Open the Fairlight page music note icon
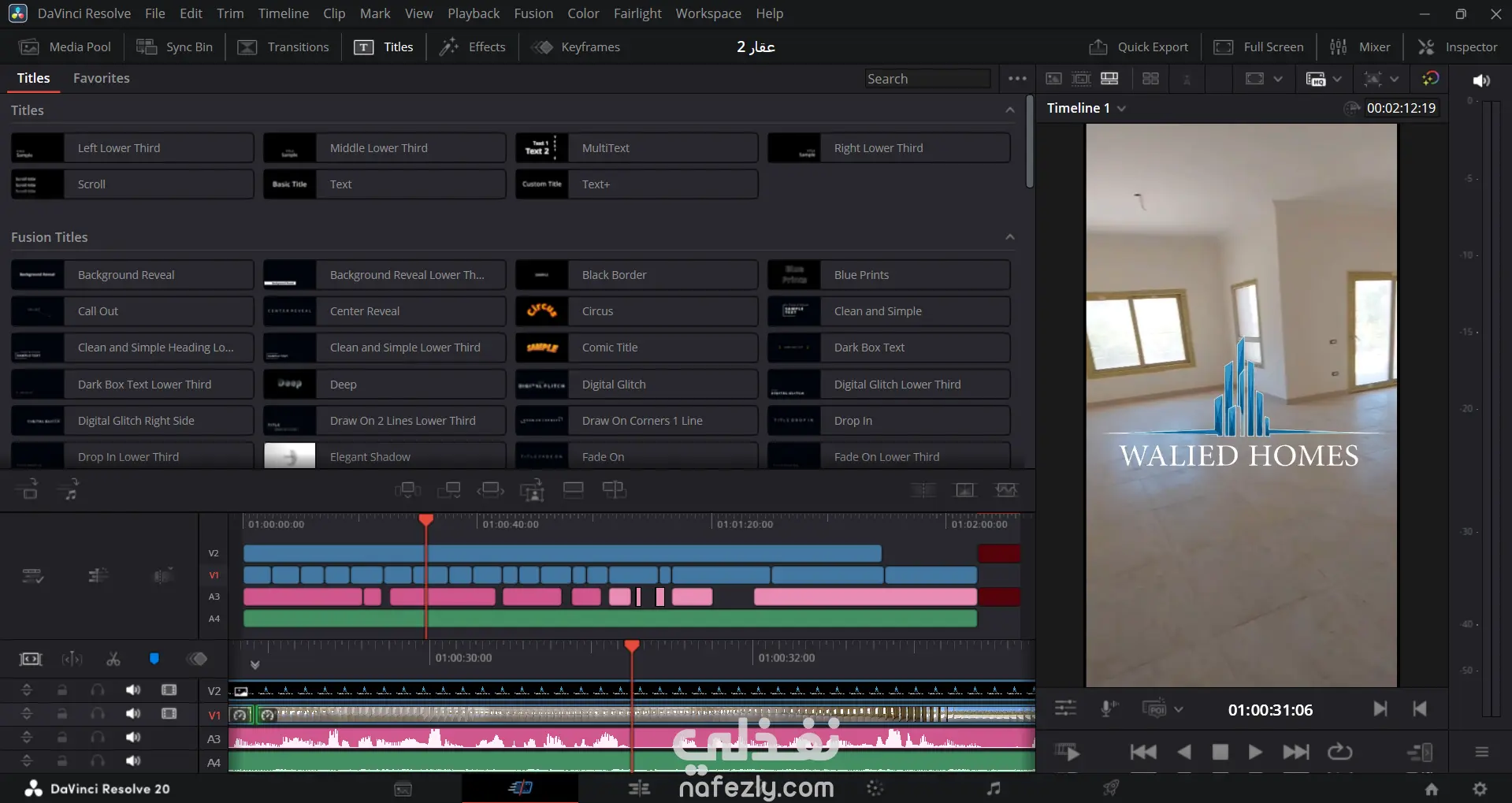This screenshot has height=803, width=1512. click(994, 788)
